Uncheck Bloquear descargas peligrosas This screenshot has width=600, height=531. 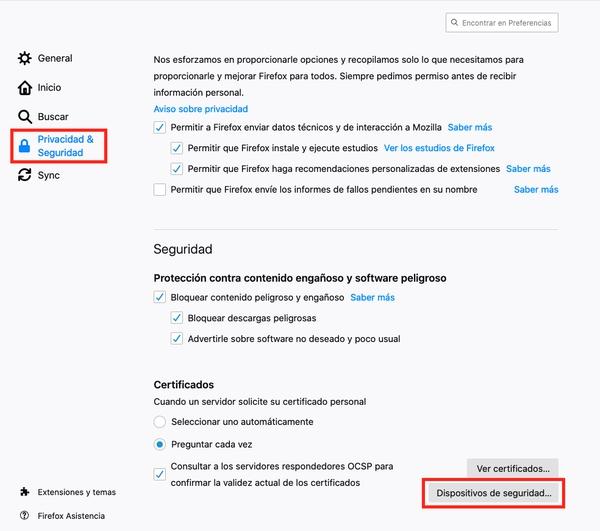[178, 318]
